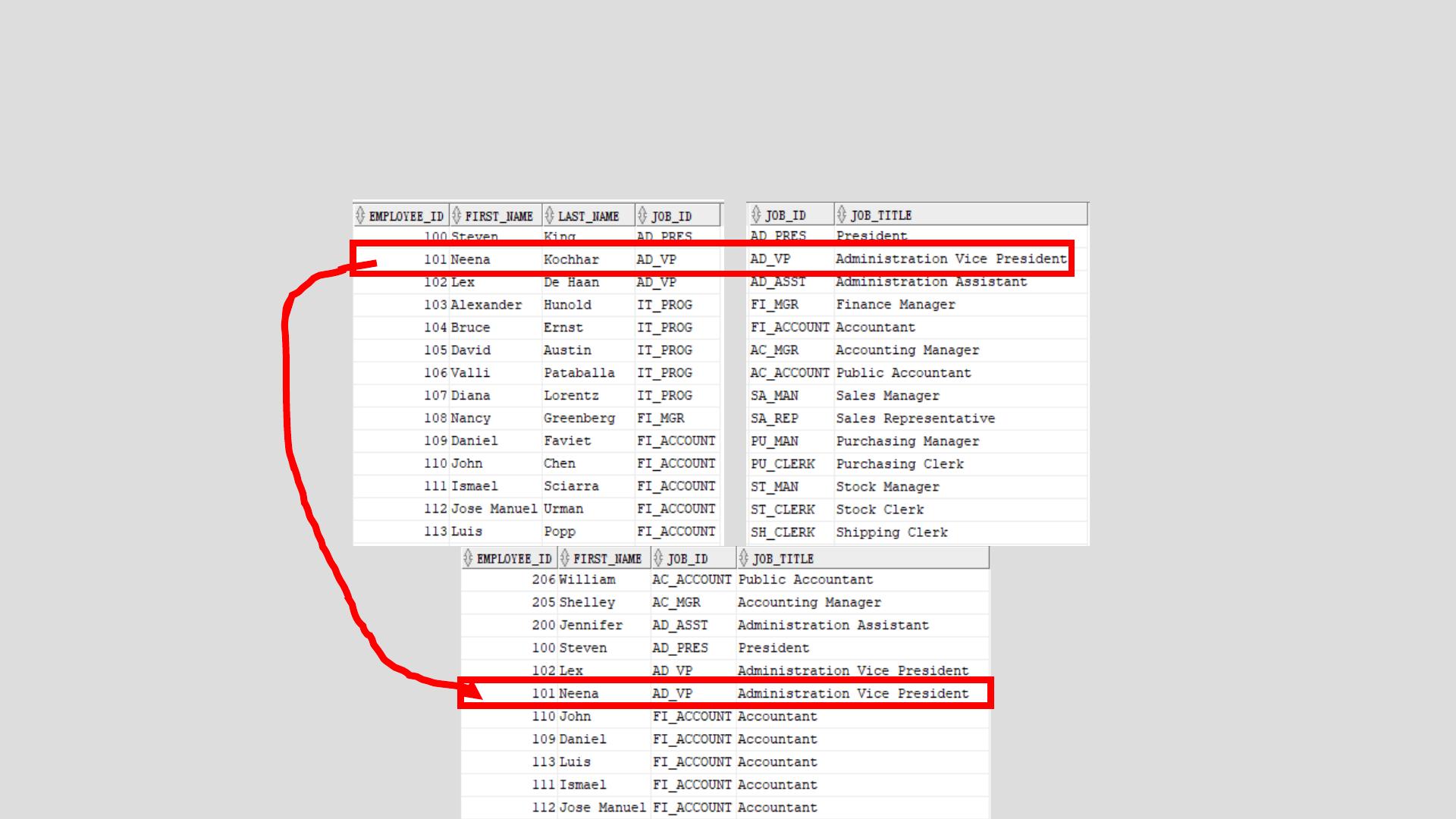The image size is (1456, 819).
Task: Select the Pataballa last name cell
Action: [579, 373]
